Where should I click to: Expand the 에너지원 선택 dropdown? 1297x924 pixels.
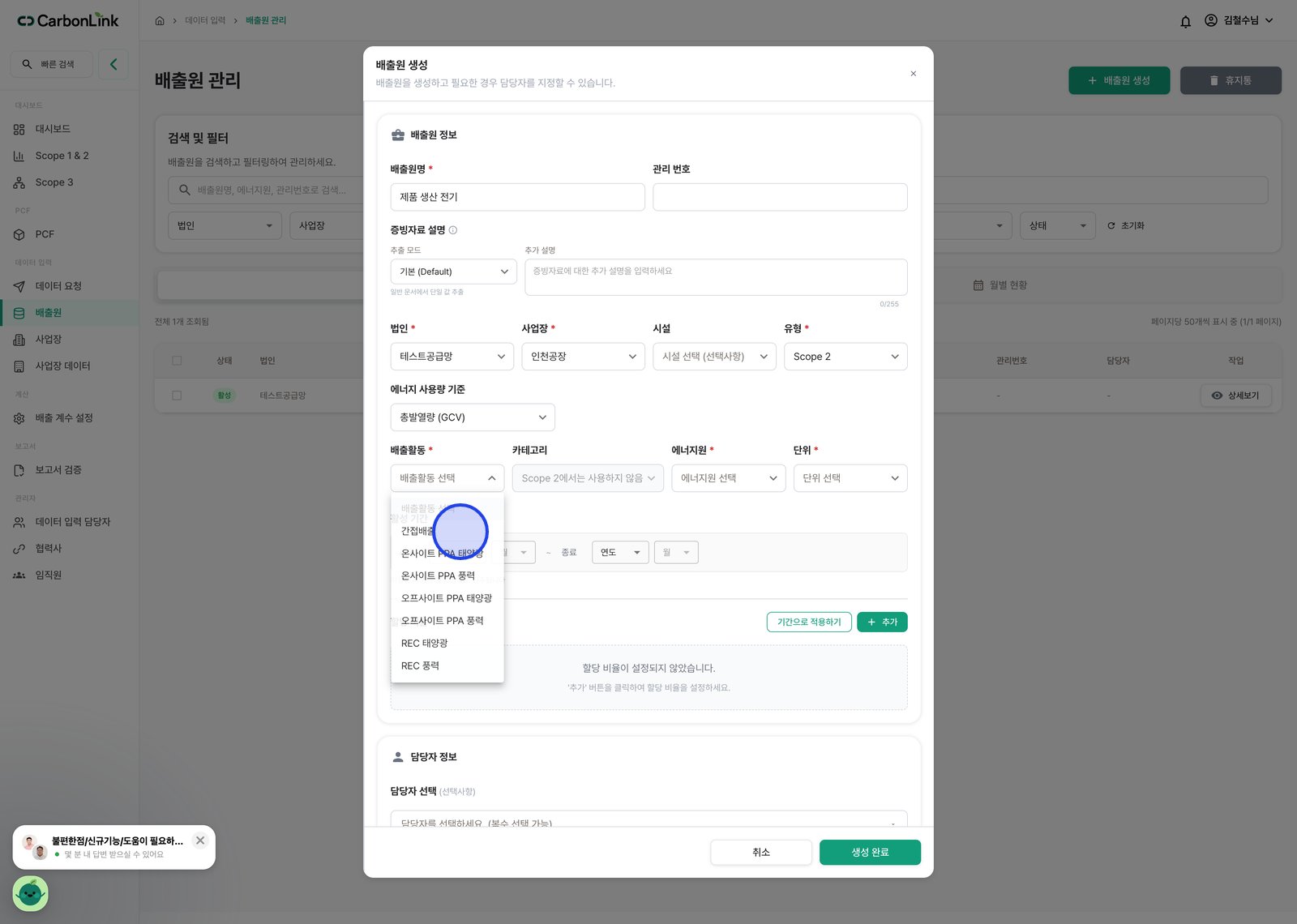click(x=729, y=478)
